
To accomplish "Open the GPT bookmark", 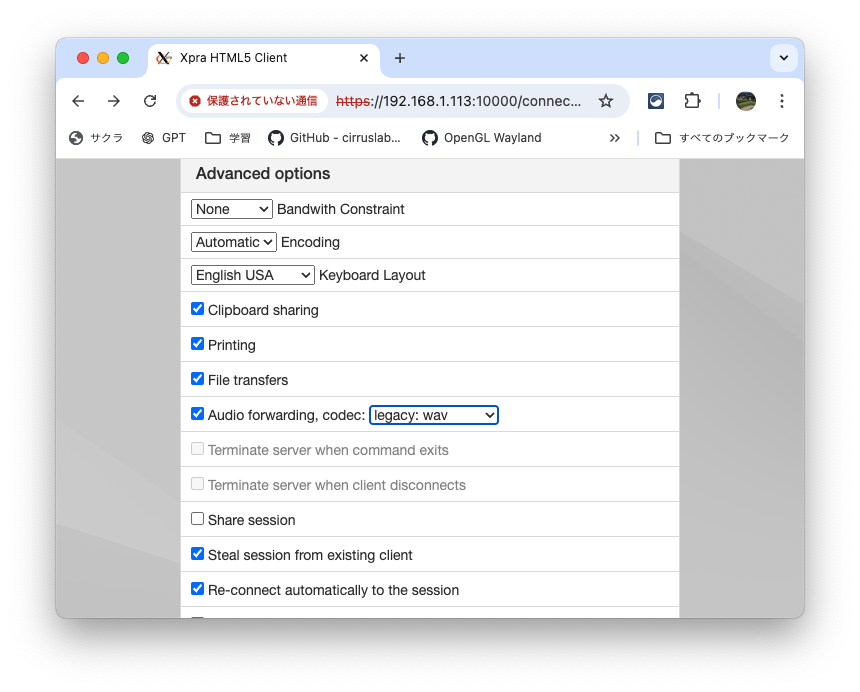I will click(x=164, y=138).
